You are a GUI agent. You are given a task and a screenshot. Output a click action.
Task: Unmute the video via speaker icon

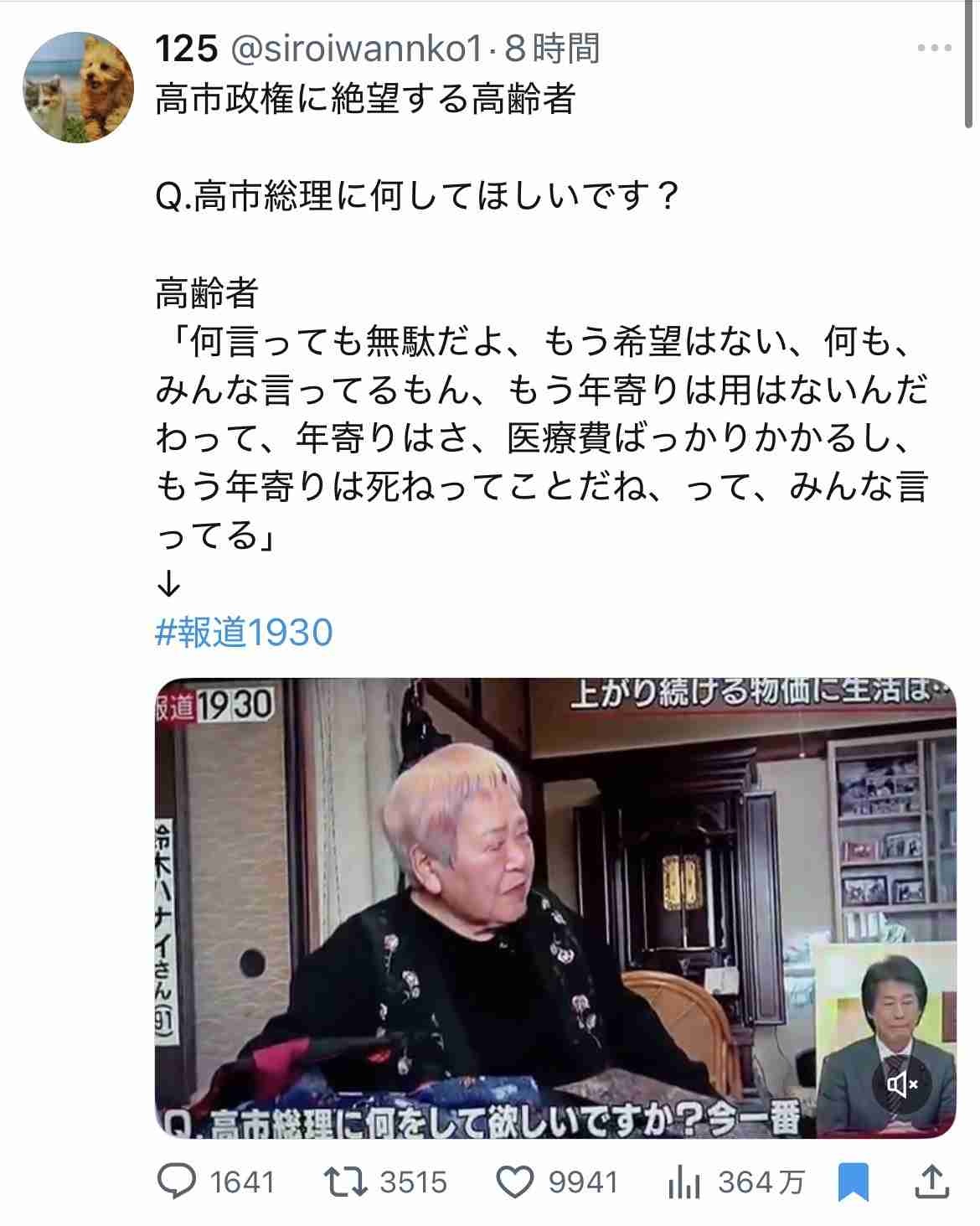[x=902, y=1085]
